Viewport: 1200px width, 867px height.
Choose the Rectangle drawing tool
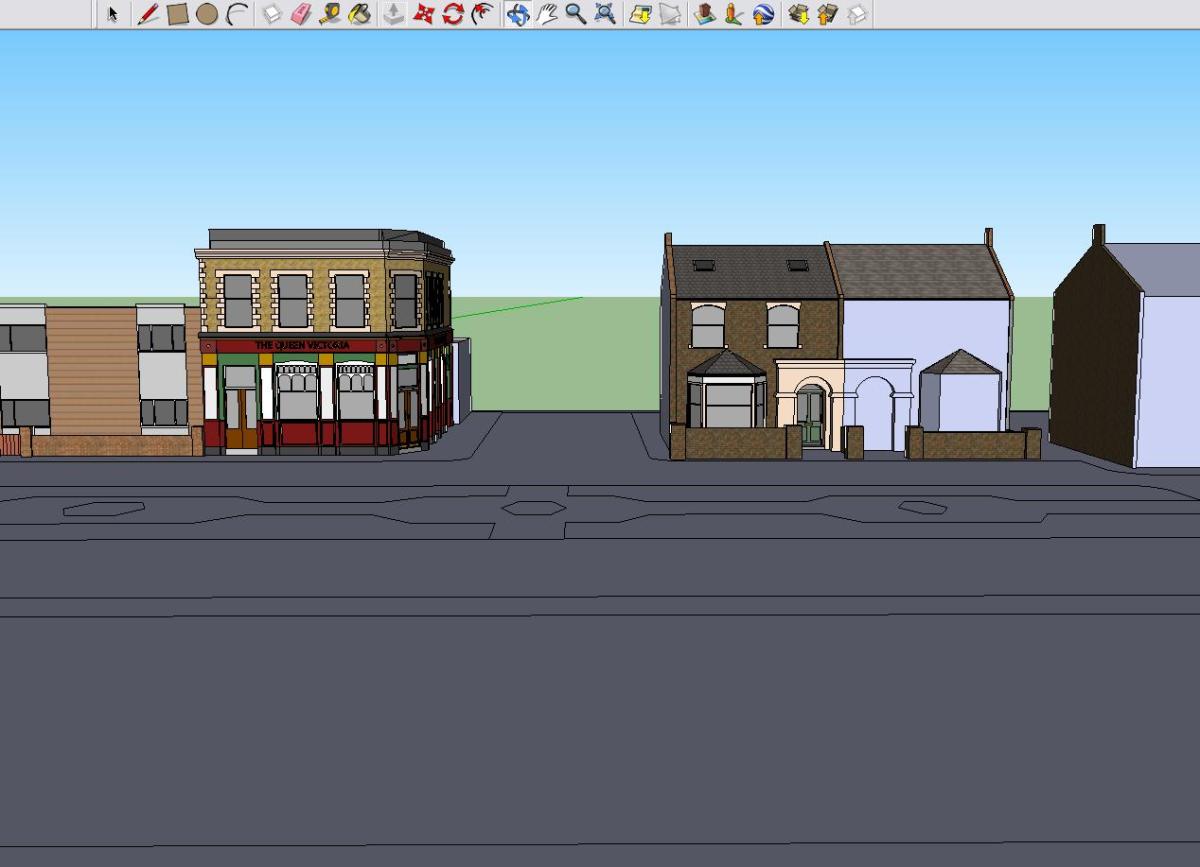point(178,14)
